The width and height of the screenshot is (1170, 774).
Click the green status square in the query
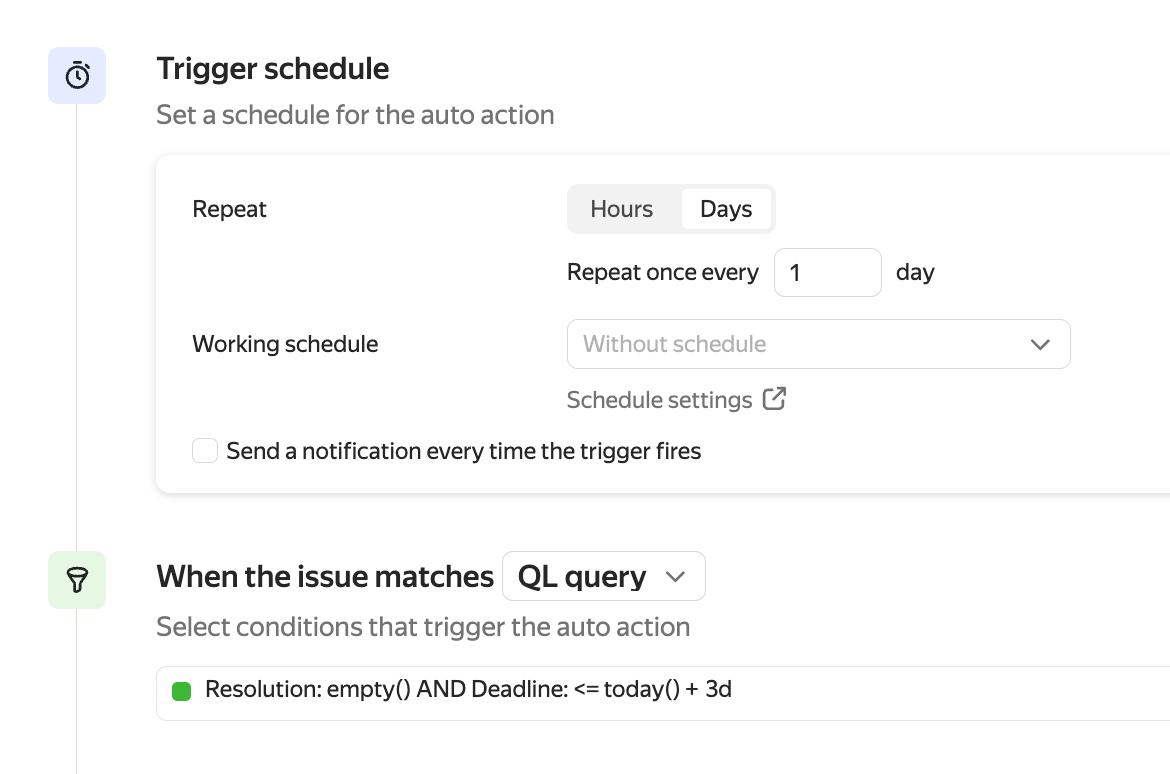coord(181,691)
